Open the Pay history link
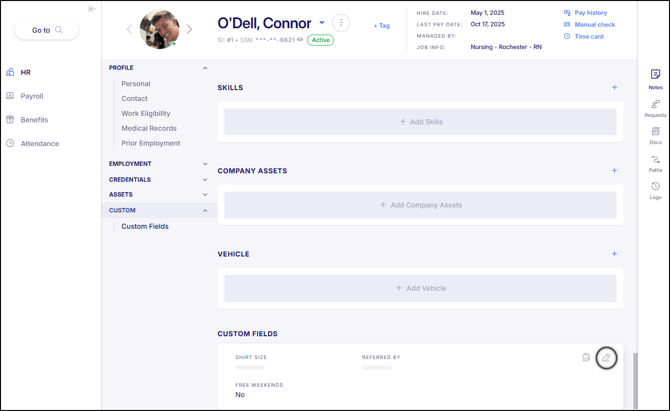 [590, 13]
